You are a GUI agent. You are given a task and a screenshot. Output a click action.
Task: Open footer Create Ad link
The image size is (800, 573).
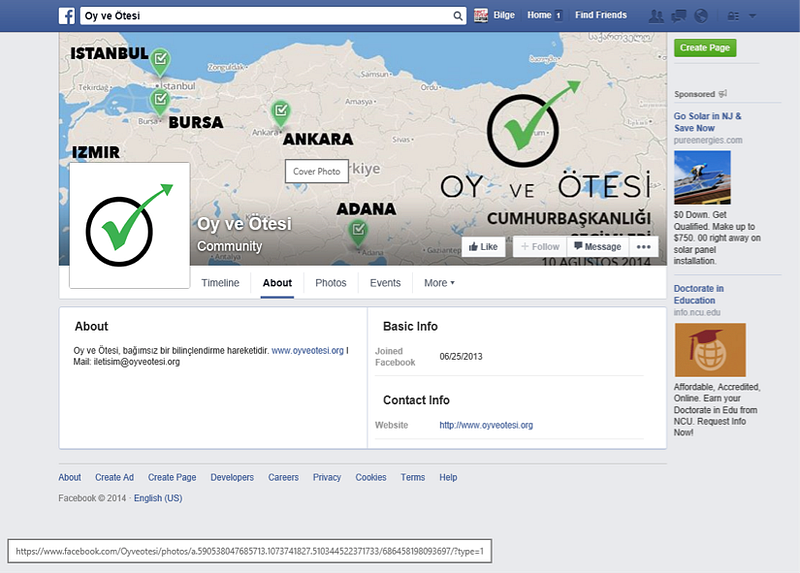(114, 477)
